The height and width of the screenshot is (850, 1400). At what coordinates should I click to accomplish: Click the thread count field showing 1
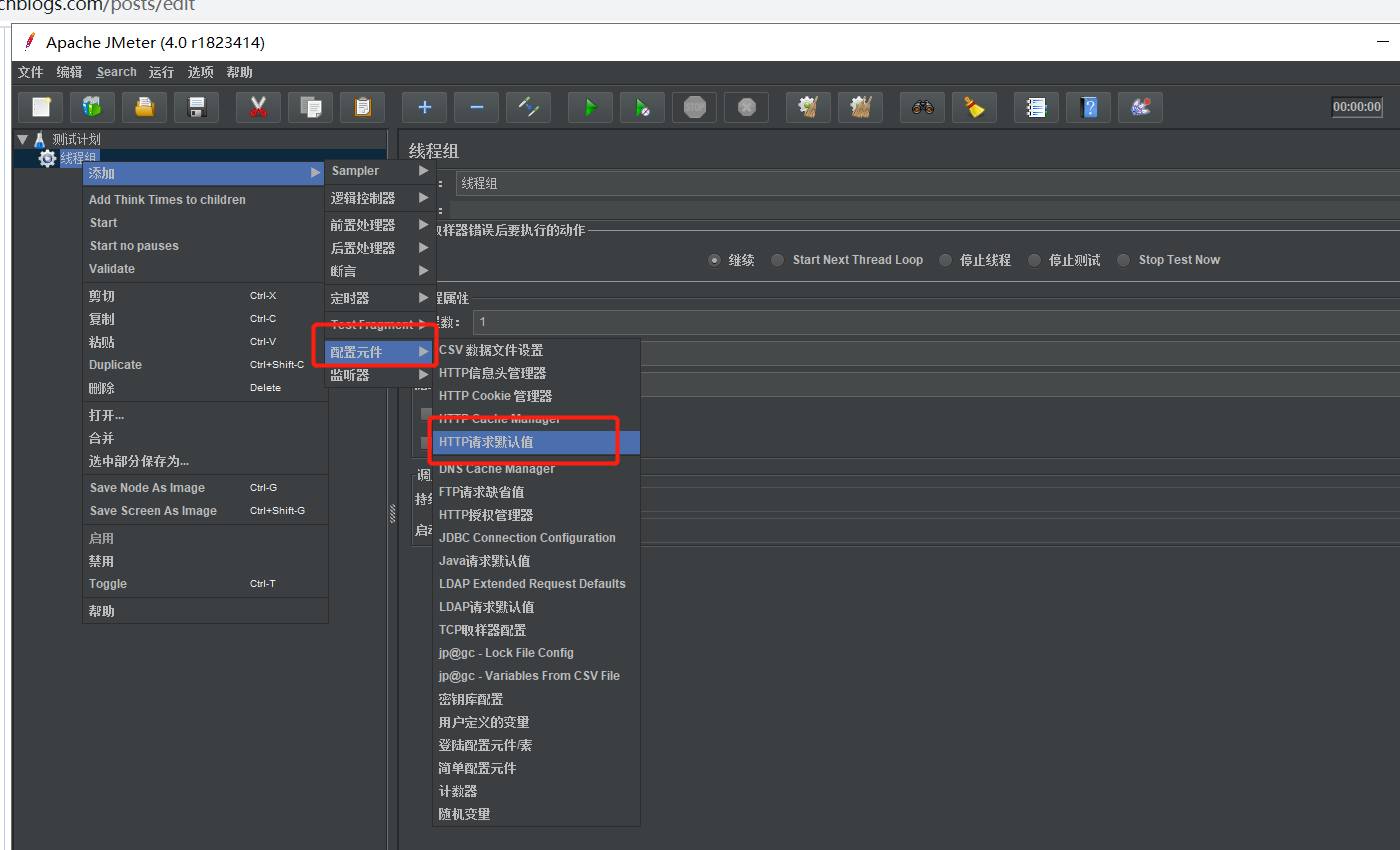(936, 322)
